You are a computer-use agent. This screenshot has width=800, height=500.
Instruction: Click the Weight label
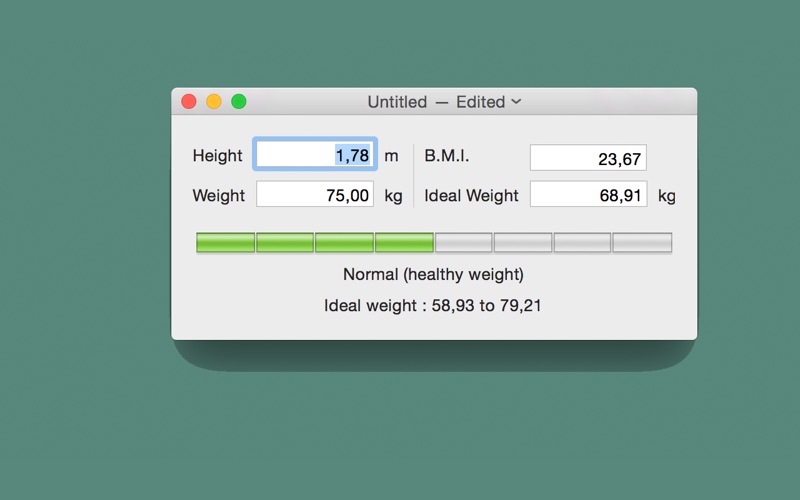[218, 195]
